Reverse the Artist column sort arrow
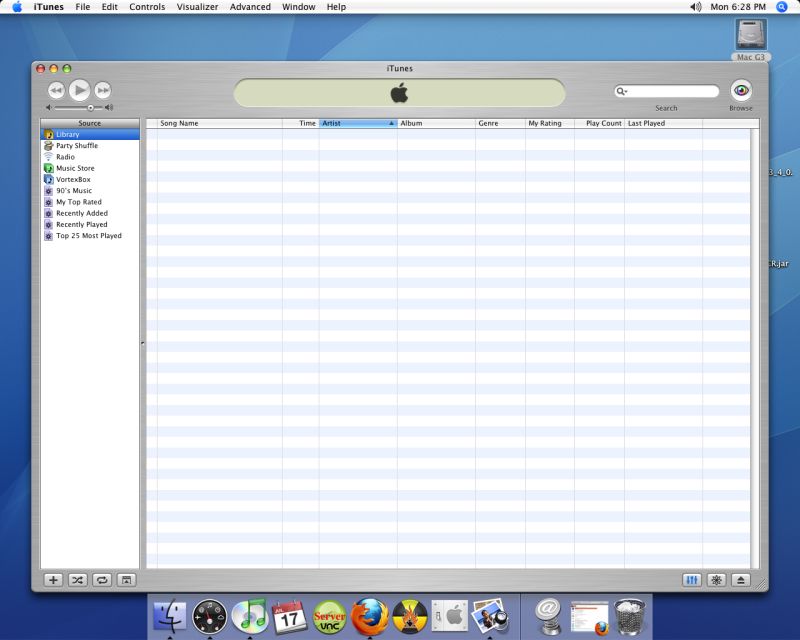Screen dimensions: 800x640 point(391,123)
